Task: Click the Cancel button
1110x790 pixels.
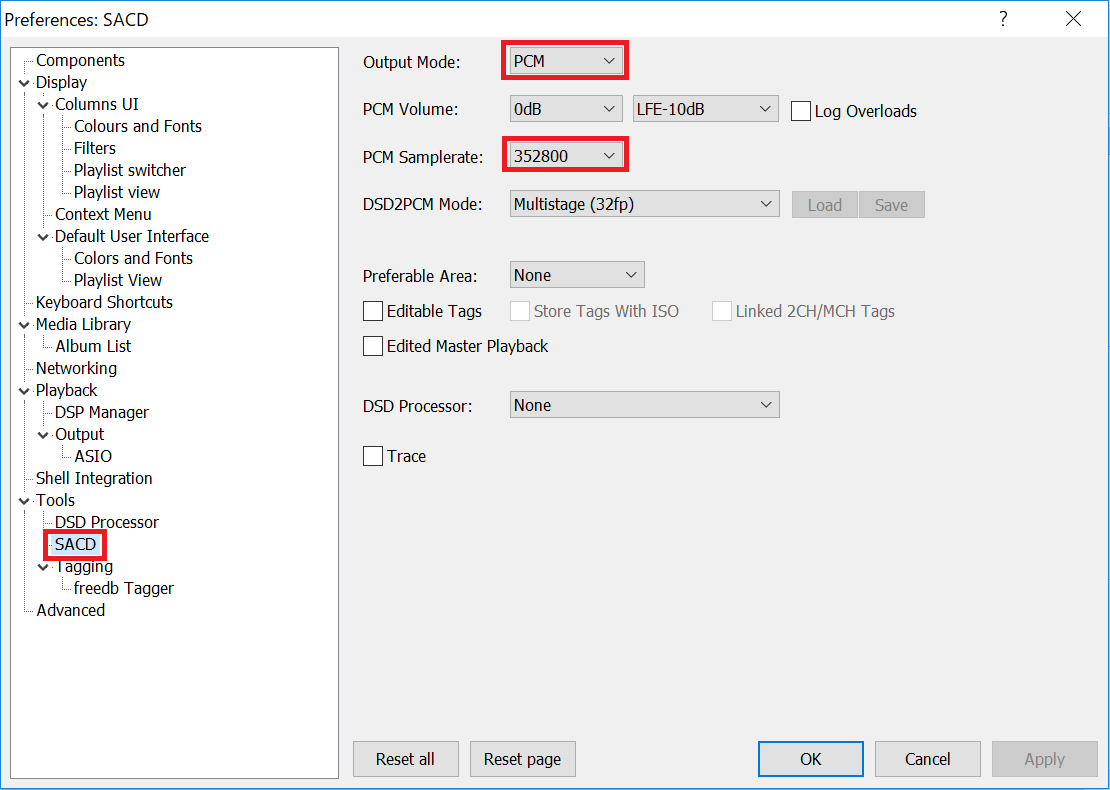Action: 927,759
